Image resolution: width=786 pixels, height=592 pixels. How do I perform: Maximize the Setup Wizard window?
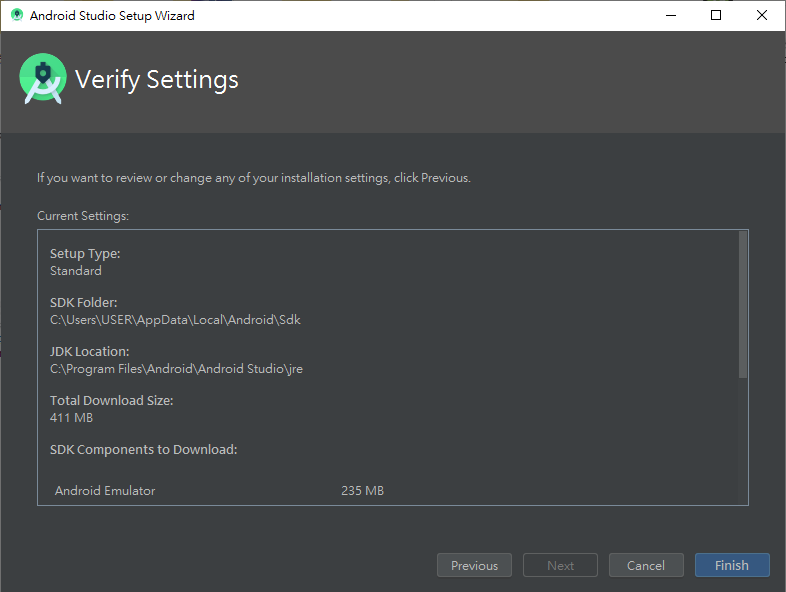(716, 15)
